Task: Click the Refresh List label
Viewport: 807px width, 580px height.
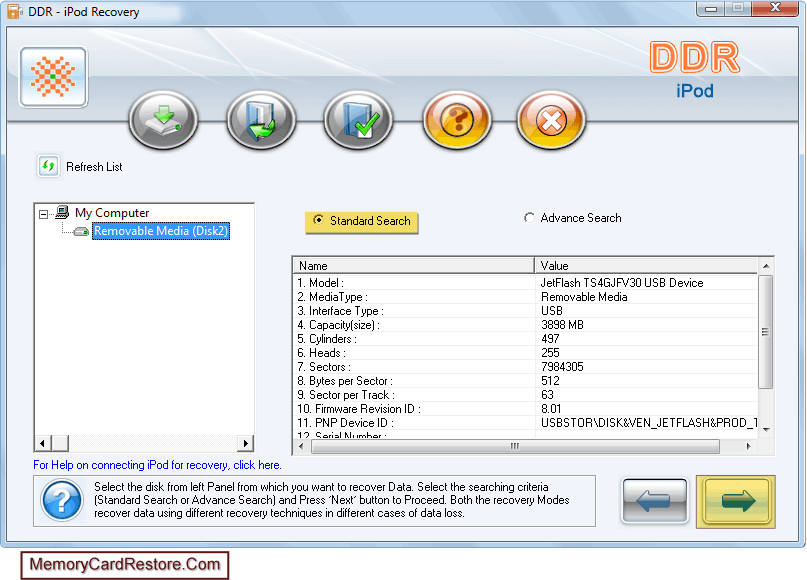Action: pyautogui.click(x=94, y=167)
